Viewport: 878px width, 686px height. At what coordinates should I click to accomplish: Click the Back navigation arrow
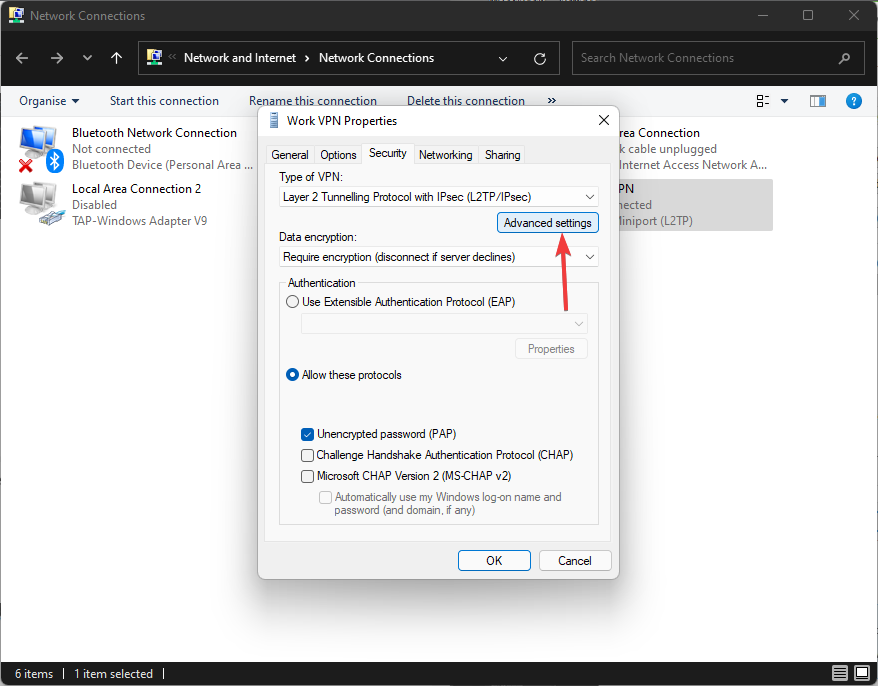click(24, 58)
